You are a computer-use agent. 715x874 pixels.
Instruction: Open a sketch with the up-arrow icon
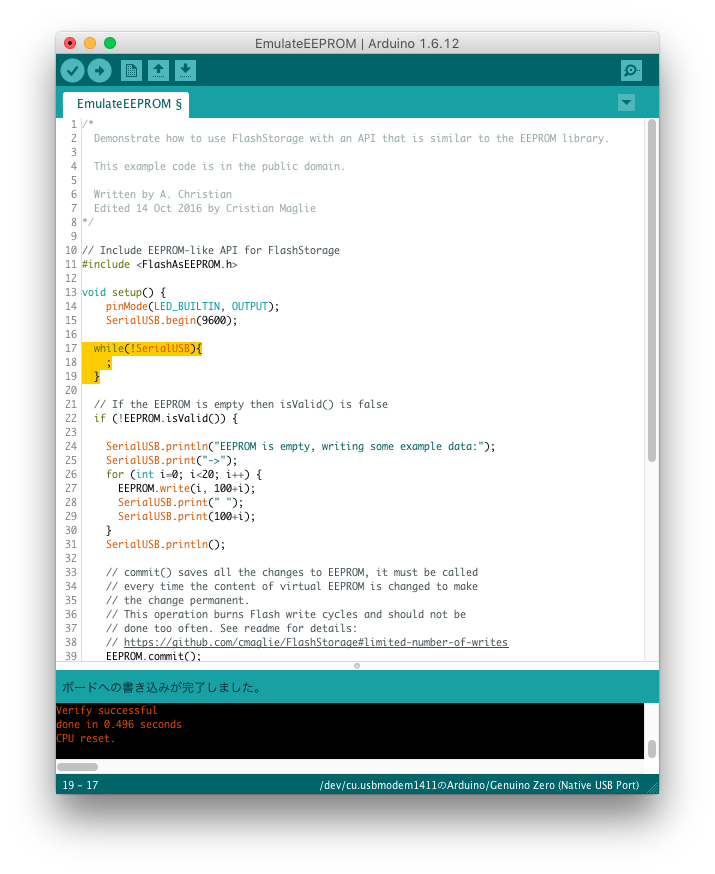[158, 71]
